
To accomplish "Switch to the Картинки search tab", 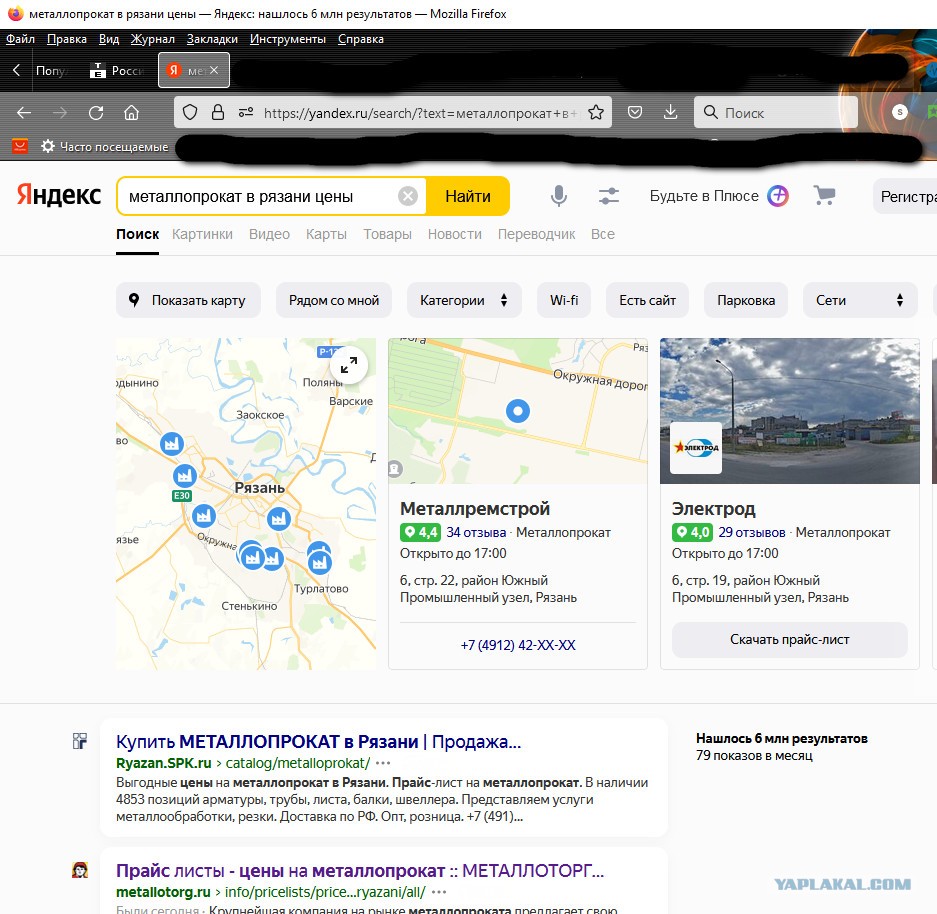I will 203,234.
